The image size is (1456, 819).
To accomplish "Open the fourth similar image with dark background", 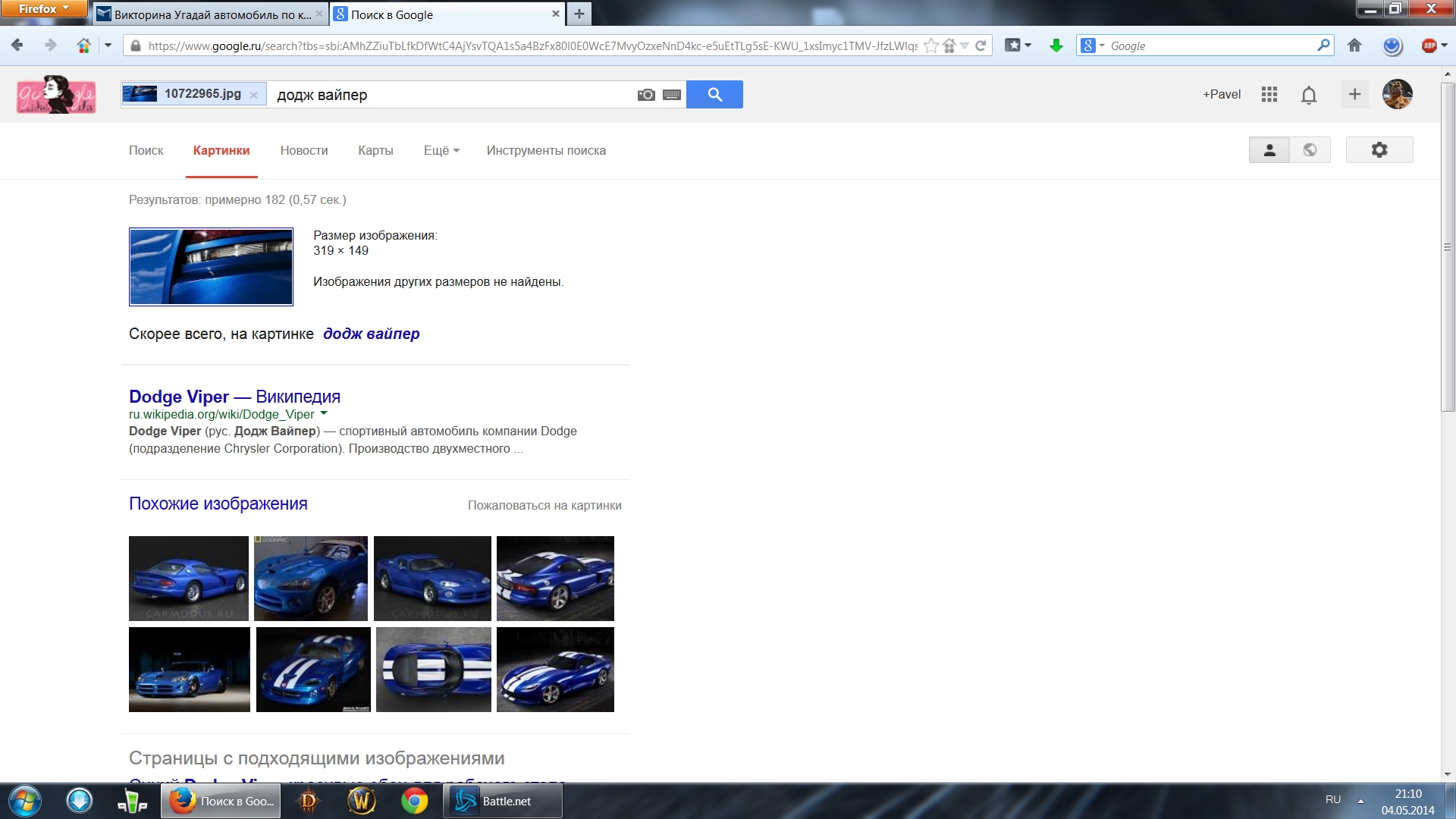I will pos(555,579).
